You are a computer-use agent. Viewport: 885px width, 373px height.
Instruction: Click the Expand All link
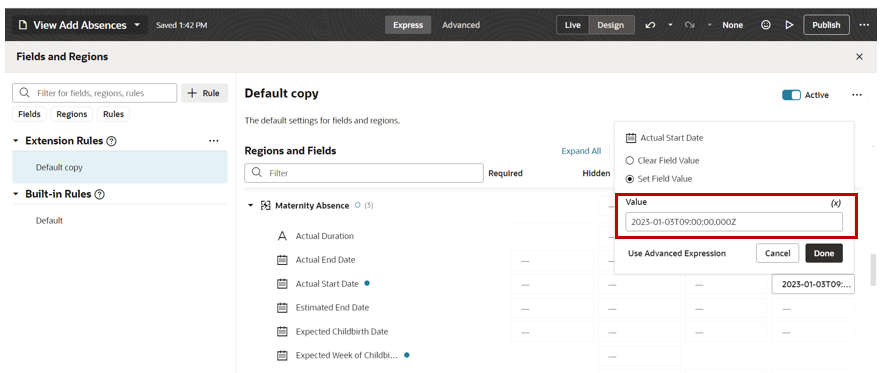tap(581, 151)
